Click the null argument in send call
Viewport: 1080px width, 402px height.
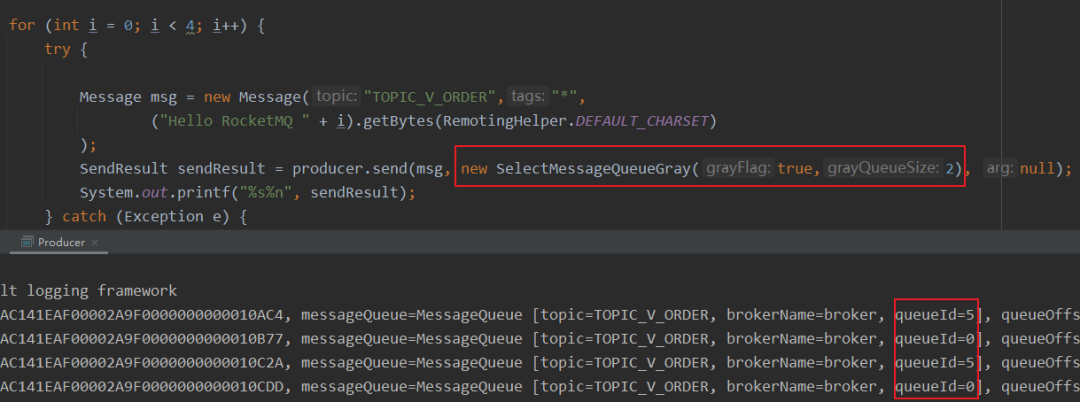point(1037,168)
